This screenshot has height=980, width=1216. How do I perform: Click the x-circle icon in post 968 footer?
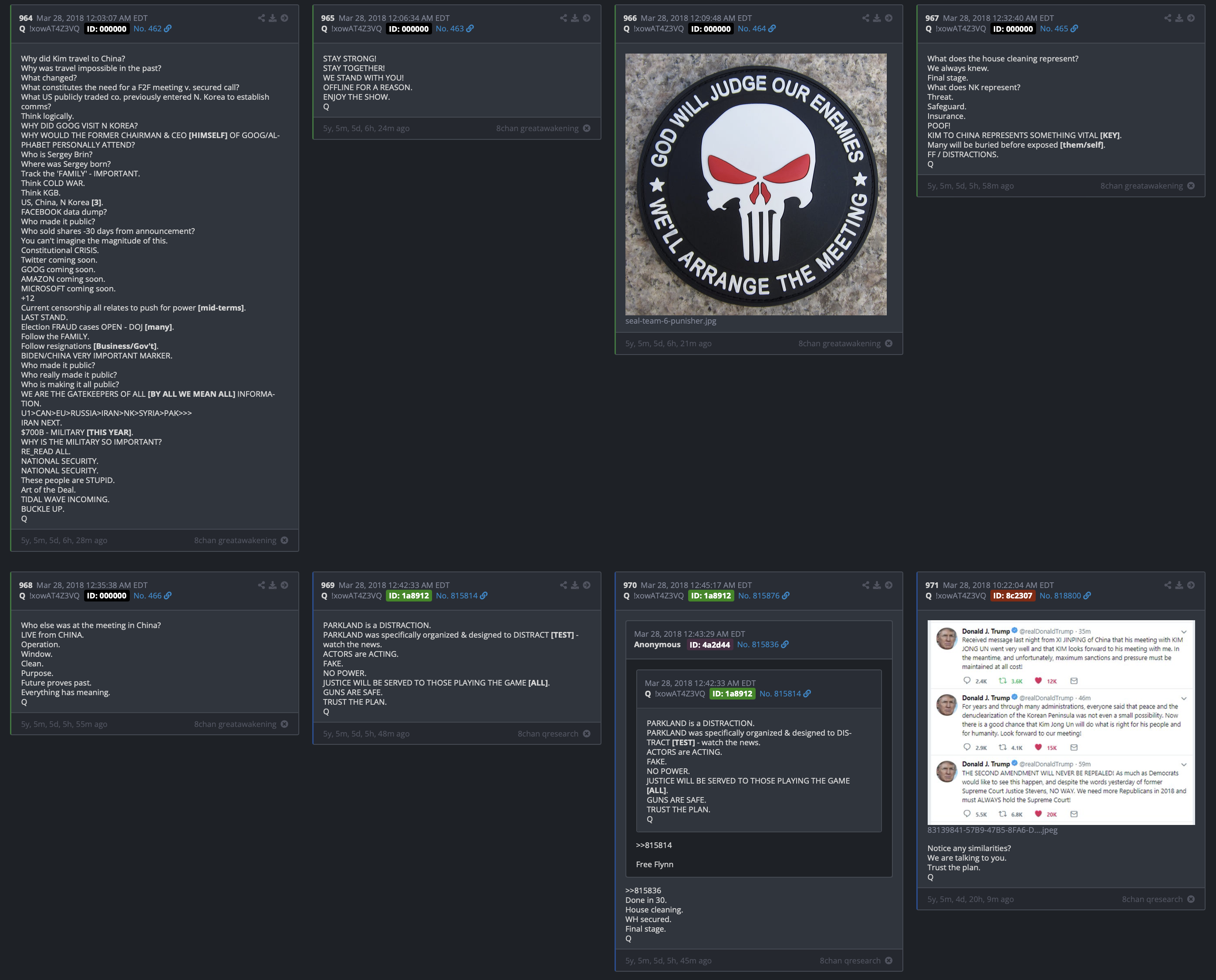coord(284,724)
